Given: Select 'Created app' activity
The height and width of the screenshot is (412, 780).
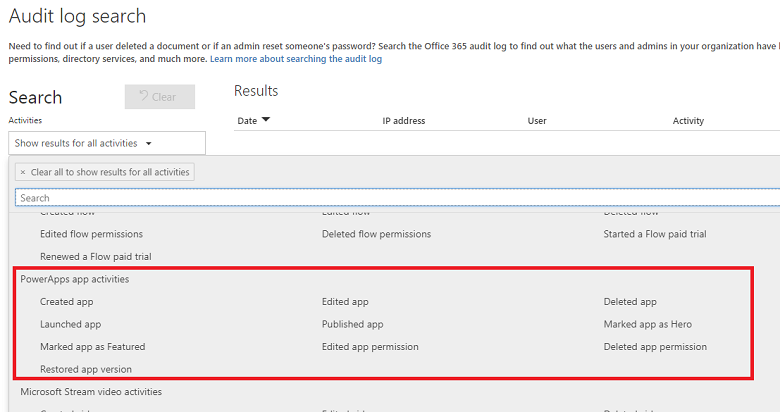Looking at the screenshot, I should (x=67, y=302).
